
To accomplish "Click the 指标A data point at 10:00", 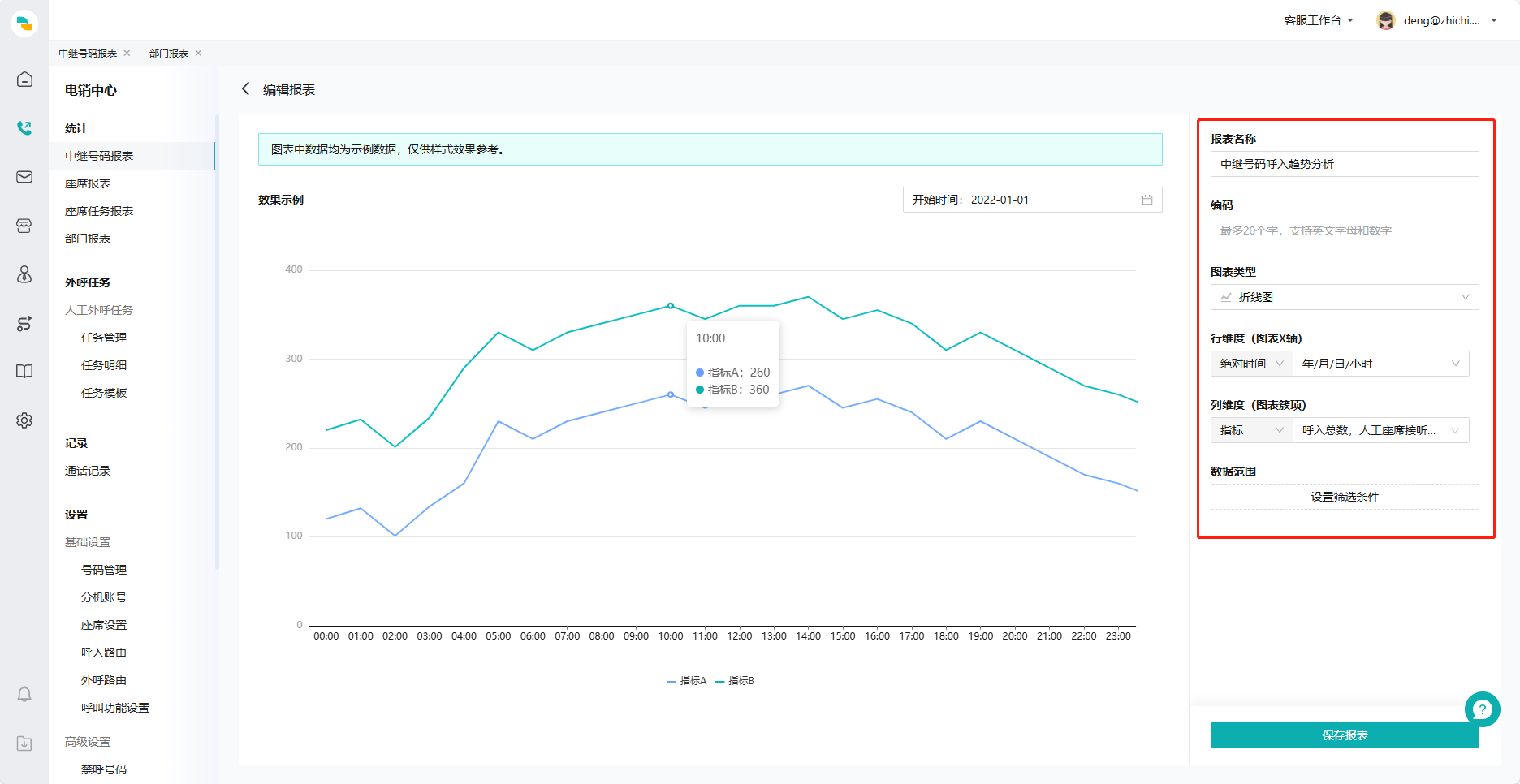I will [x=671, y=394].
